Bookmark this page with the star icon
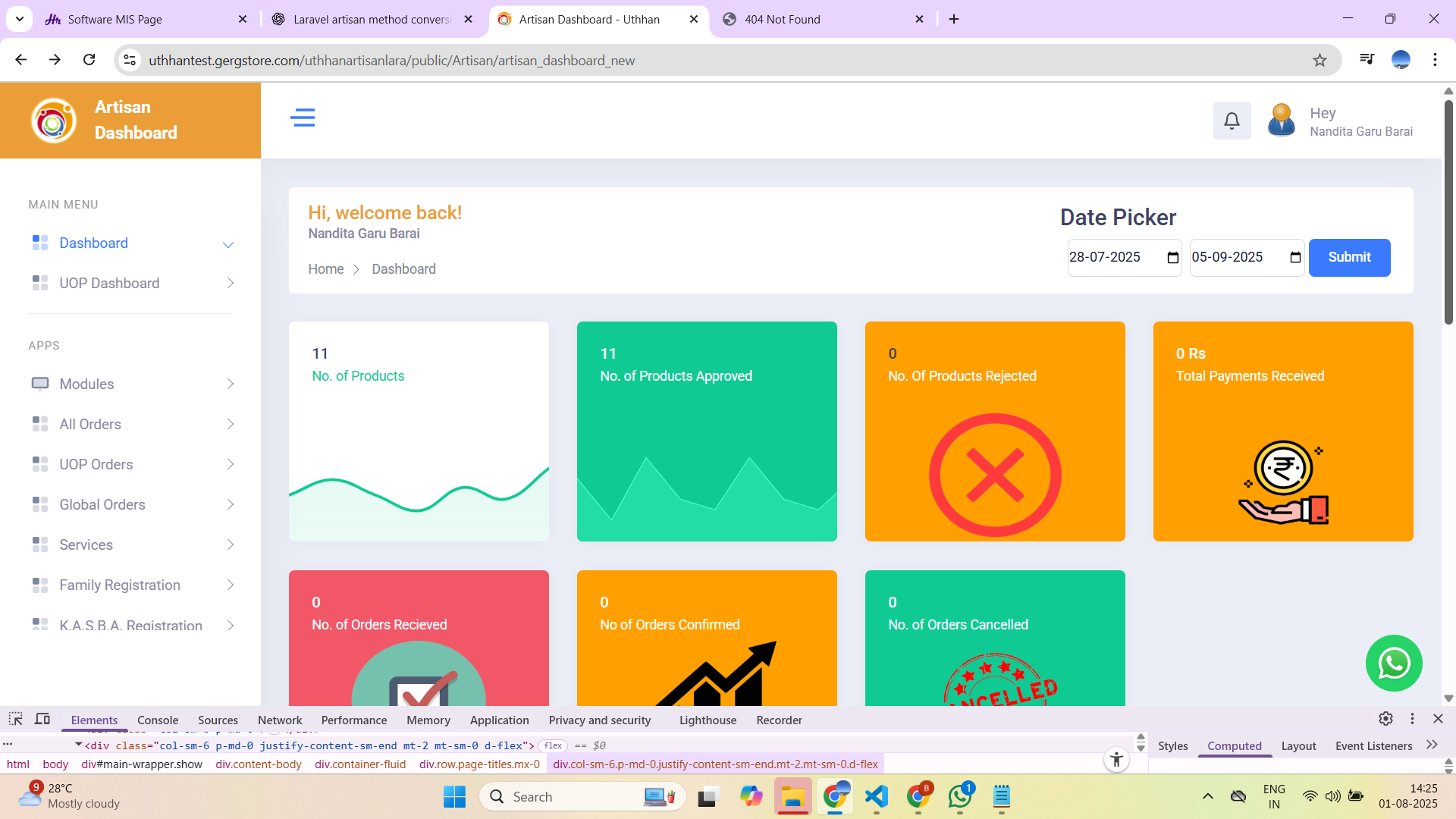 [1319, 61]
